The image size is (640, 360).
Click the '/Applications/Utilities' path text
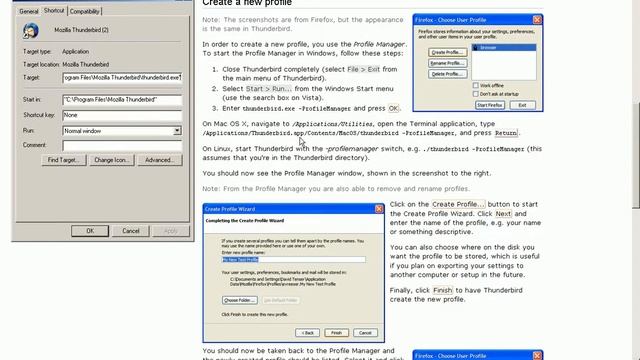tap(332, 124)
